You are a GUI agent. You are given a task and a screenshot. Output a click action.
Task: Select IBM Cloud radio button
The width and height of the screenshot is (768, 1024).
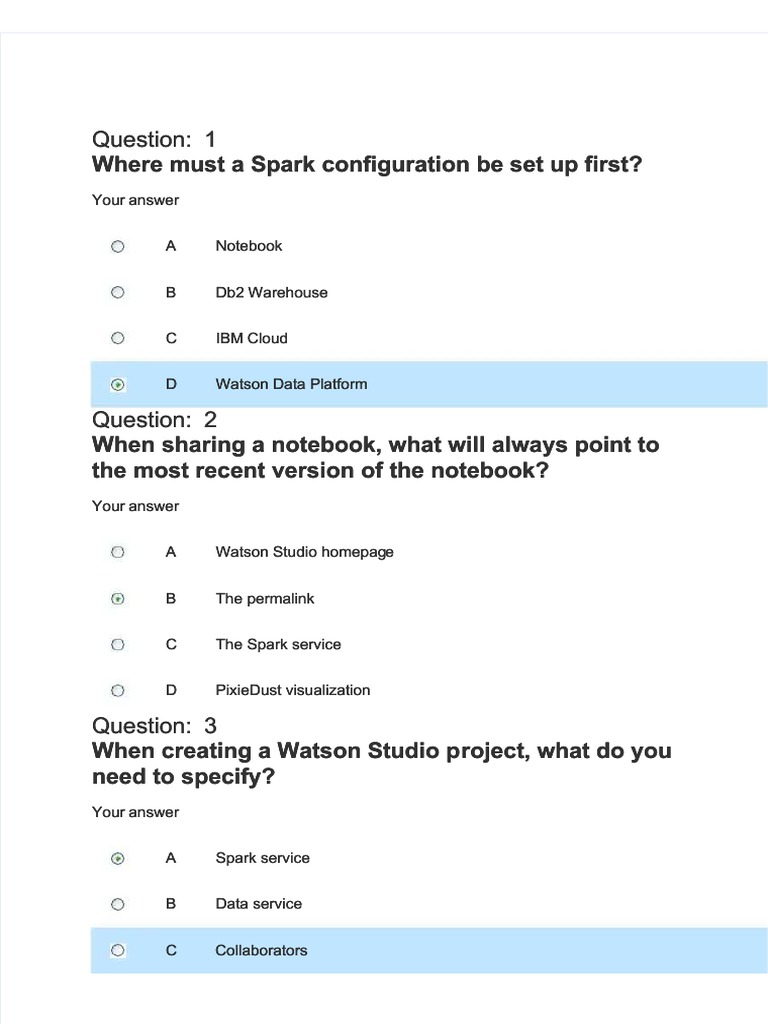(118, 338)
